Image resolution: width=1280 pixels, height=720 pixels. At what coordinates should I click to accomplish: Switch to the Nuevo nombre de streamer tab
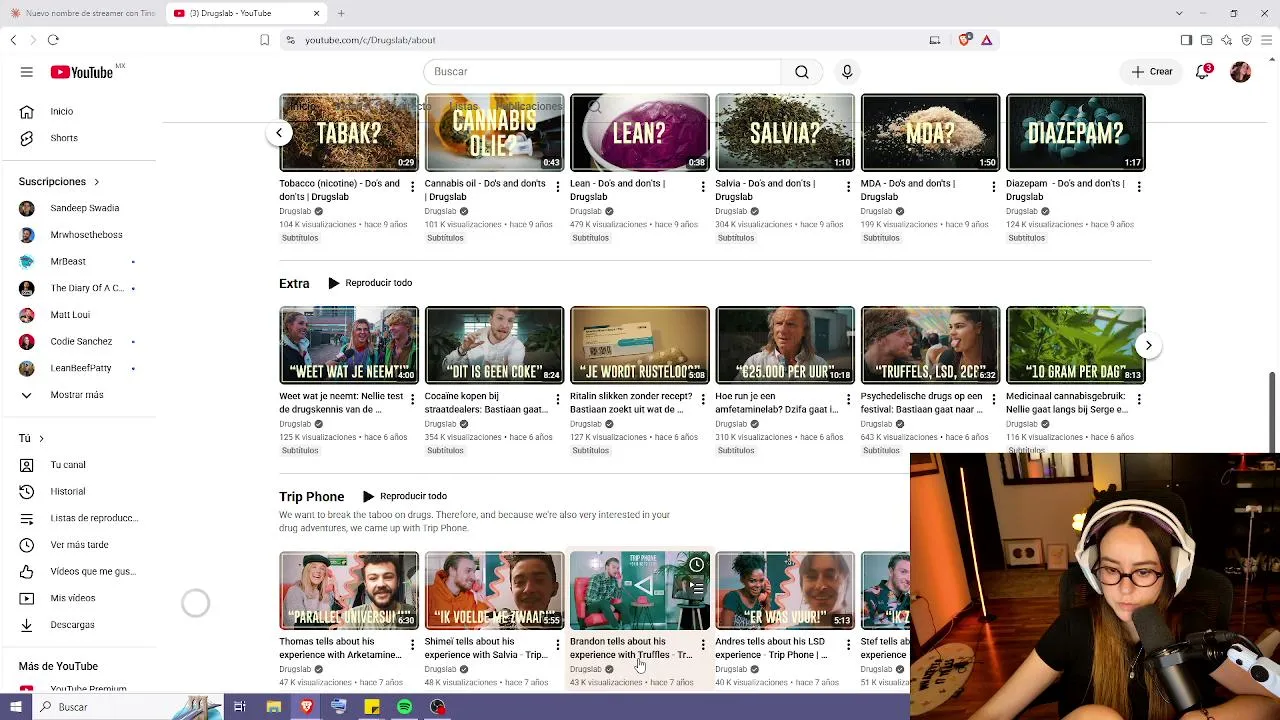point(84,13)
